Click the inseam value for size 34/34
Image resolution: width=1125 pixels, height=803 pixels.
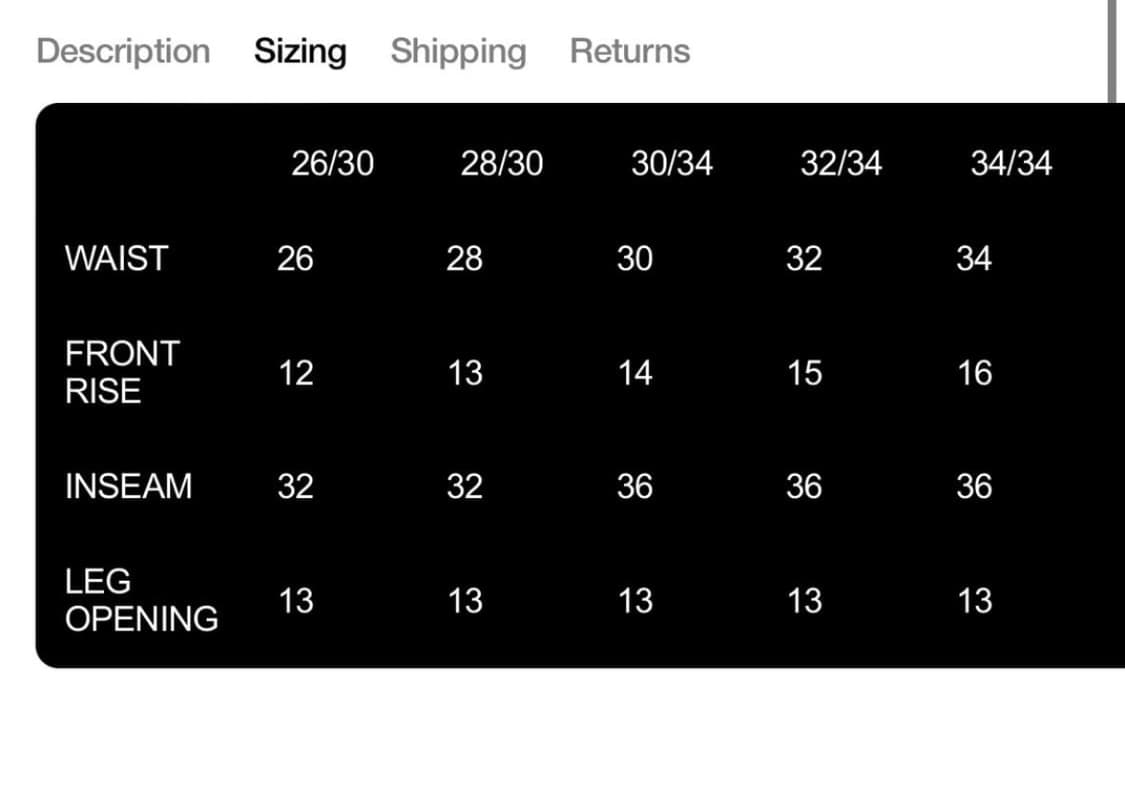point(974,487)
